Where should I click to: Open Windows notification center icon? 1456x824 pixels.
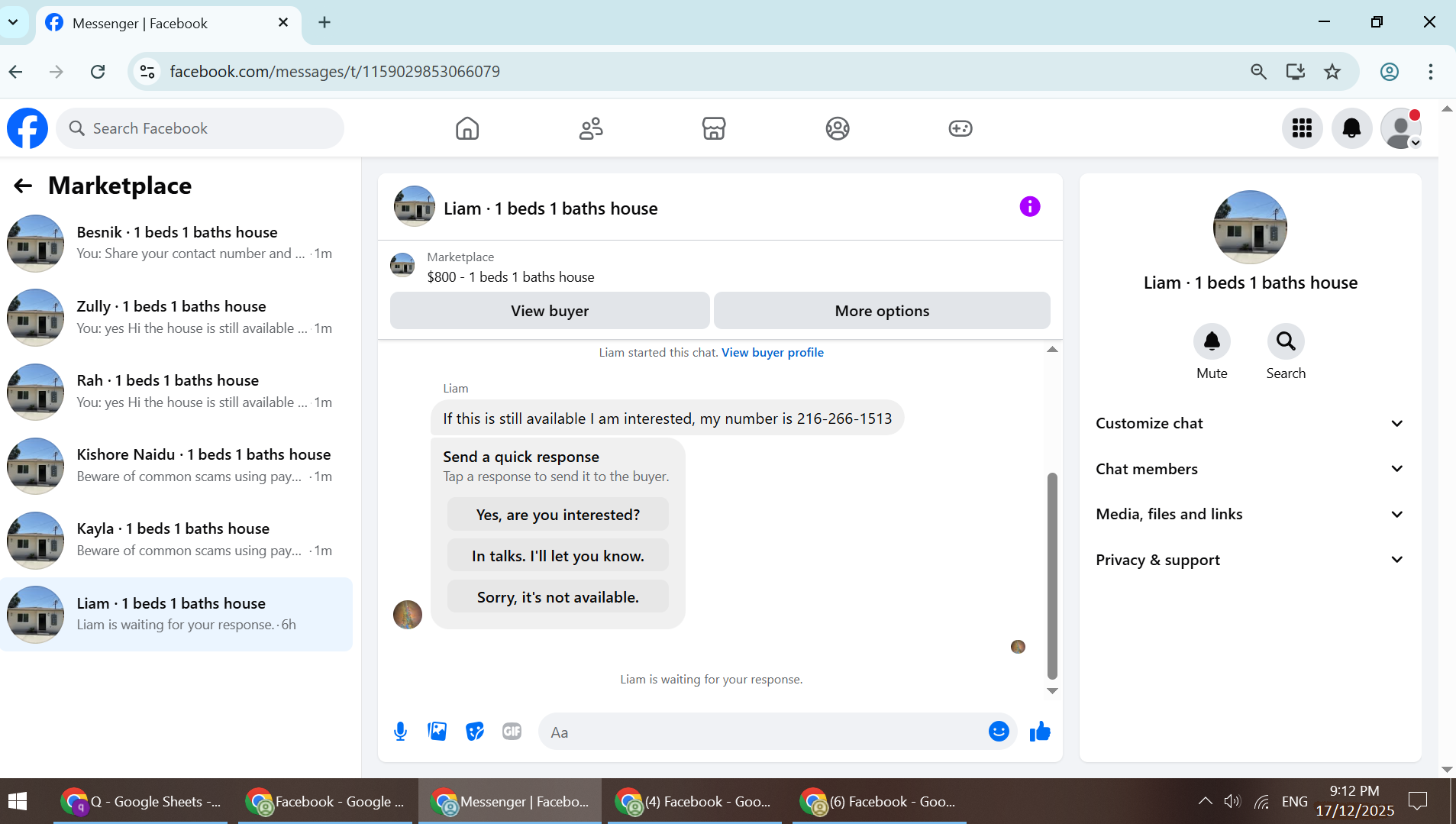(1418, 801)
